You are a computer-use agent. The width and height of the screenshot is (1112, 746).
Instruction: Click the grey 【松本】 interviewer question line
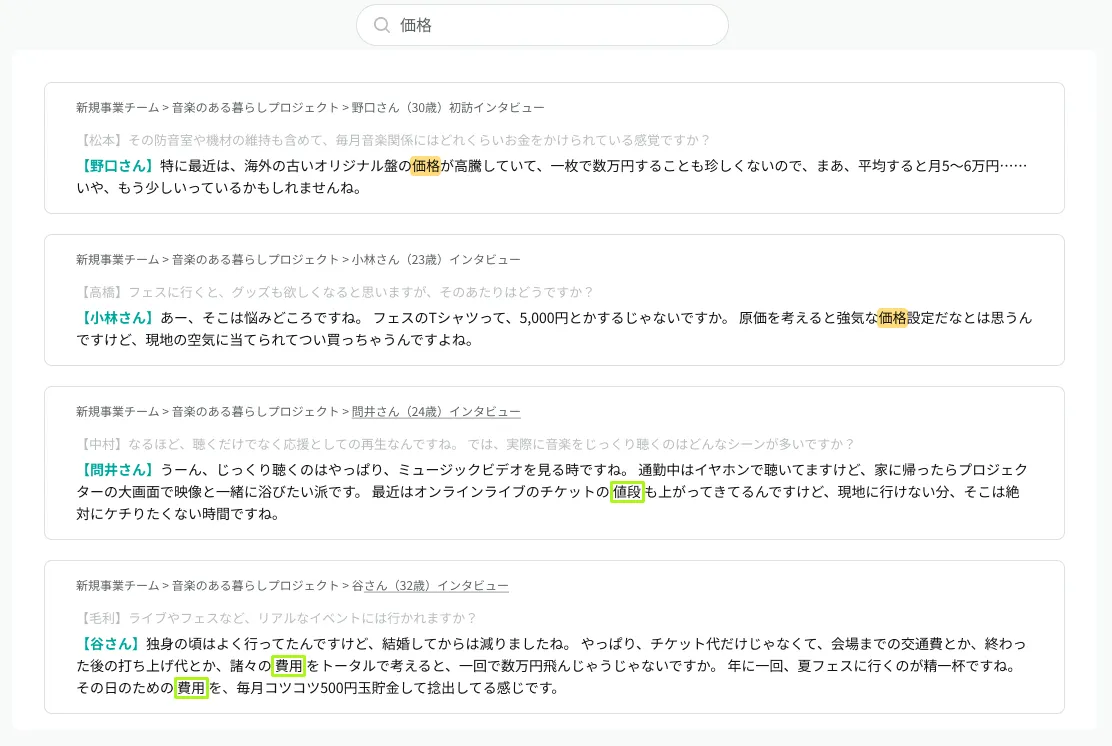click(393, 140)
